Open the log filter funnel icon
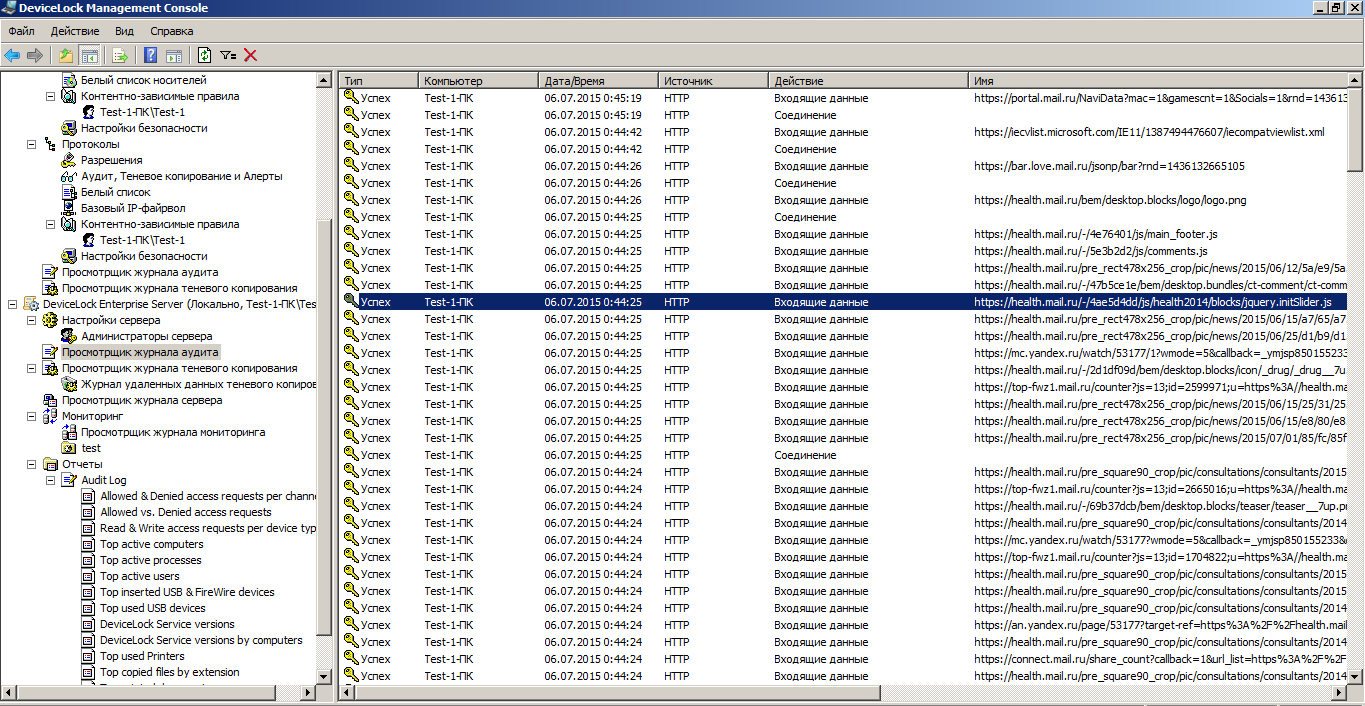 (228, 55)
